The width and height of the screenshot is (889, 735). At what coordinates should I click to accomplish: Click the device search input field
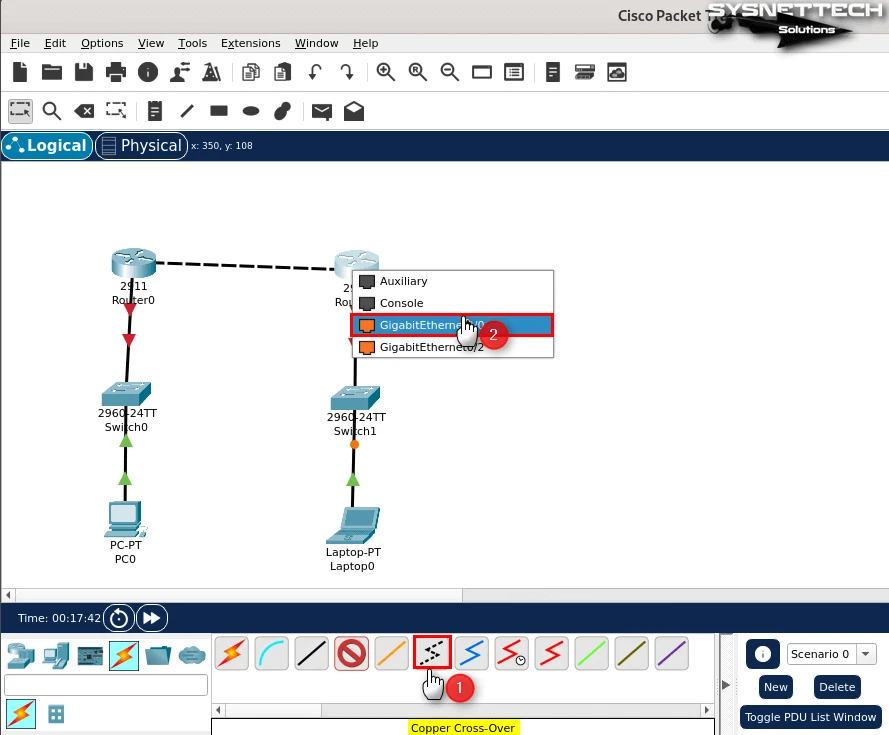106,685
